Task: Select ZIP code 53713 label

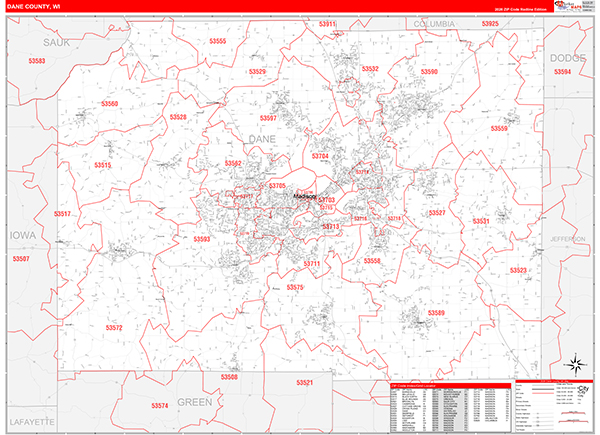Action: click(x=331, y=226)
